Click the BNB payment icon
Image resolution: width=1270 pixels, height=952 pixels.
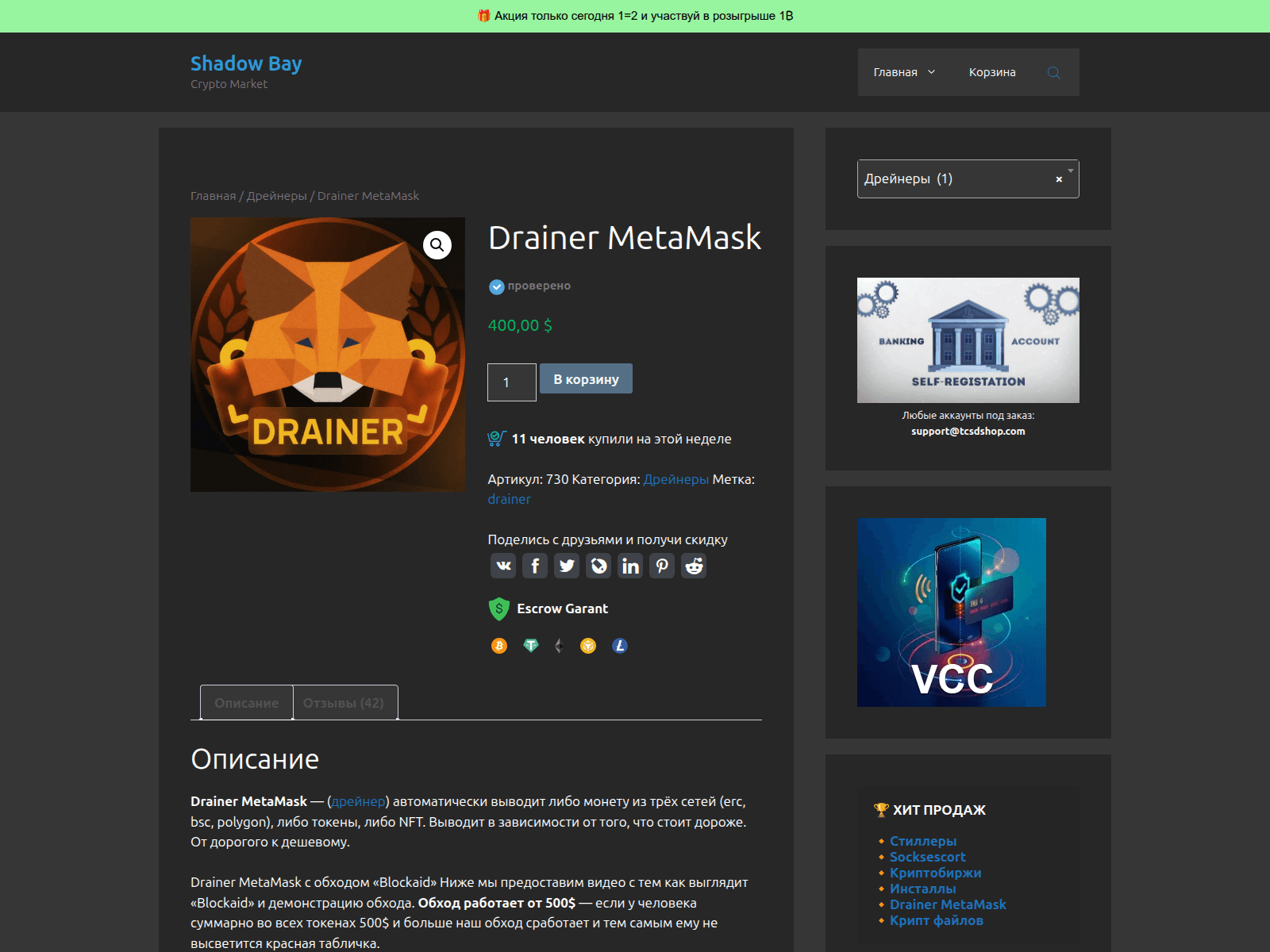coord(588,646)
